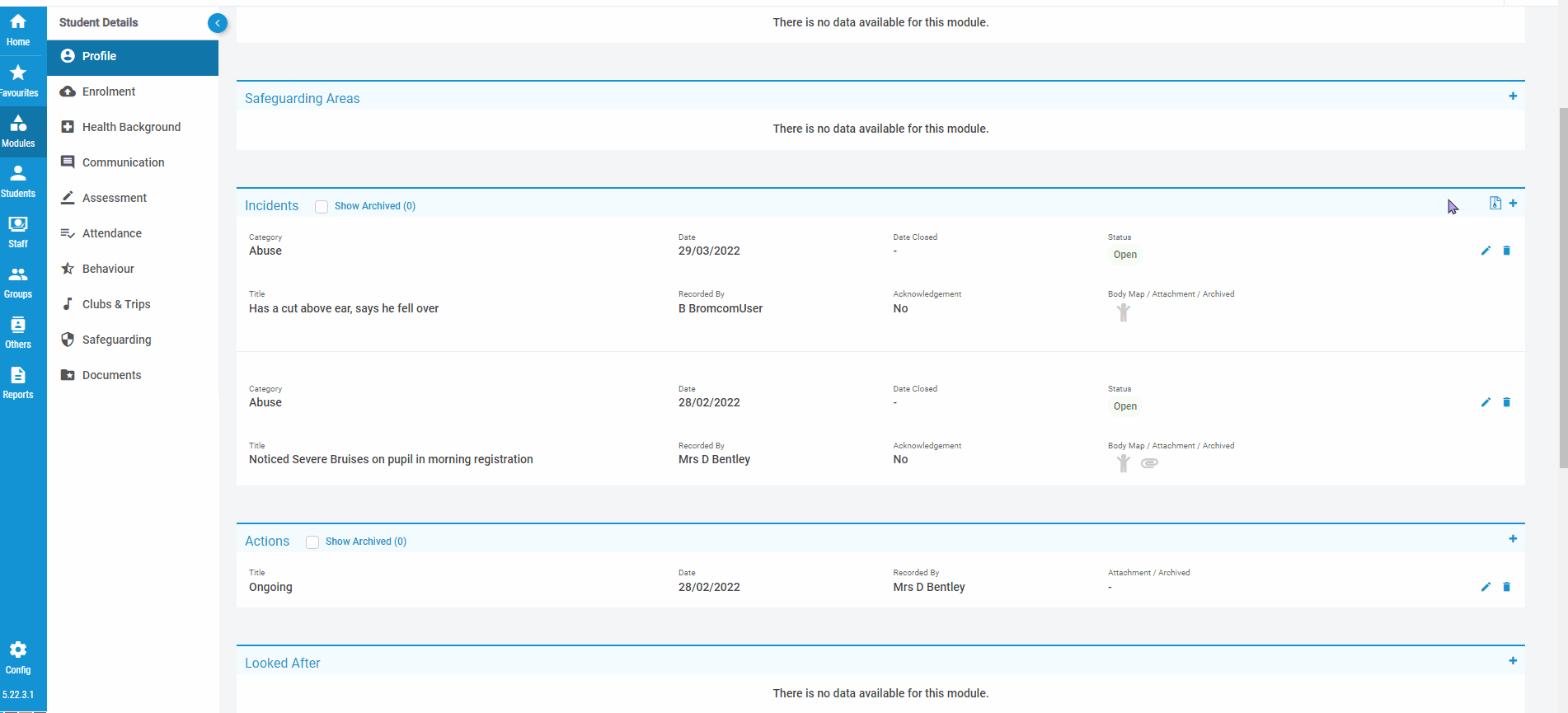The image size is (1568, 713).
Task: Open body map for cut above ear incident
Action: pos(1123,312)
